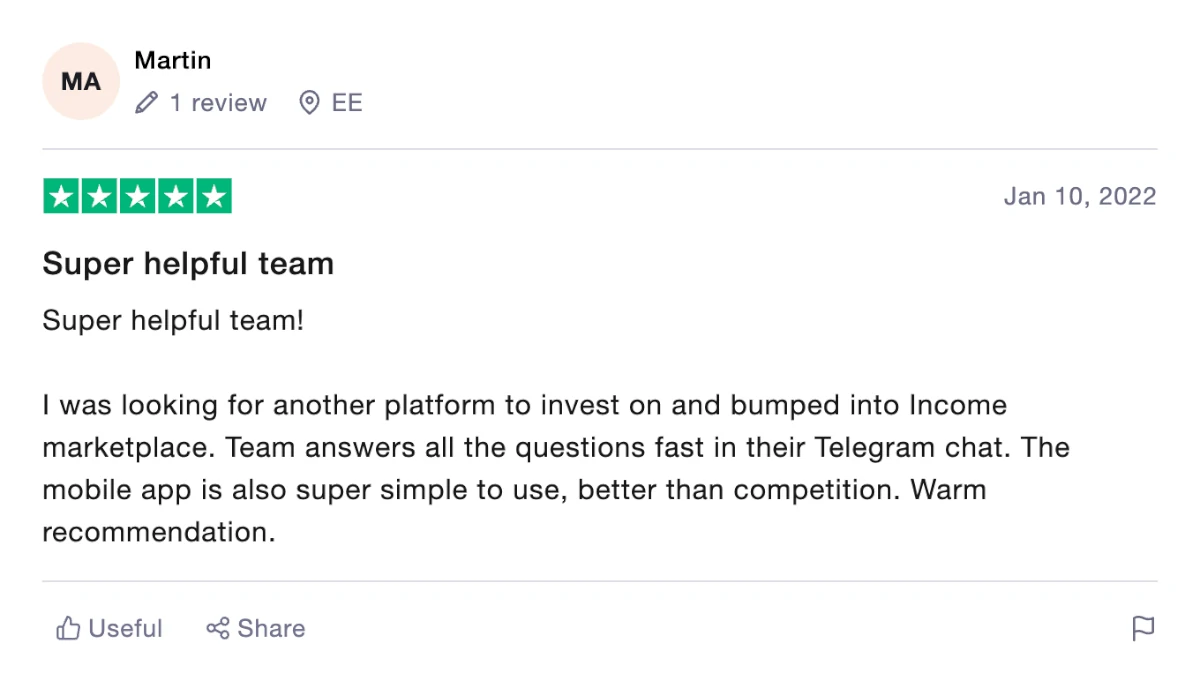Image resolution: width=1200 pixels, height=688 pixels.
Task: Select the EE country label
Action: tap(347, 103)
